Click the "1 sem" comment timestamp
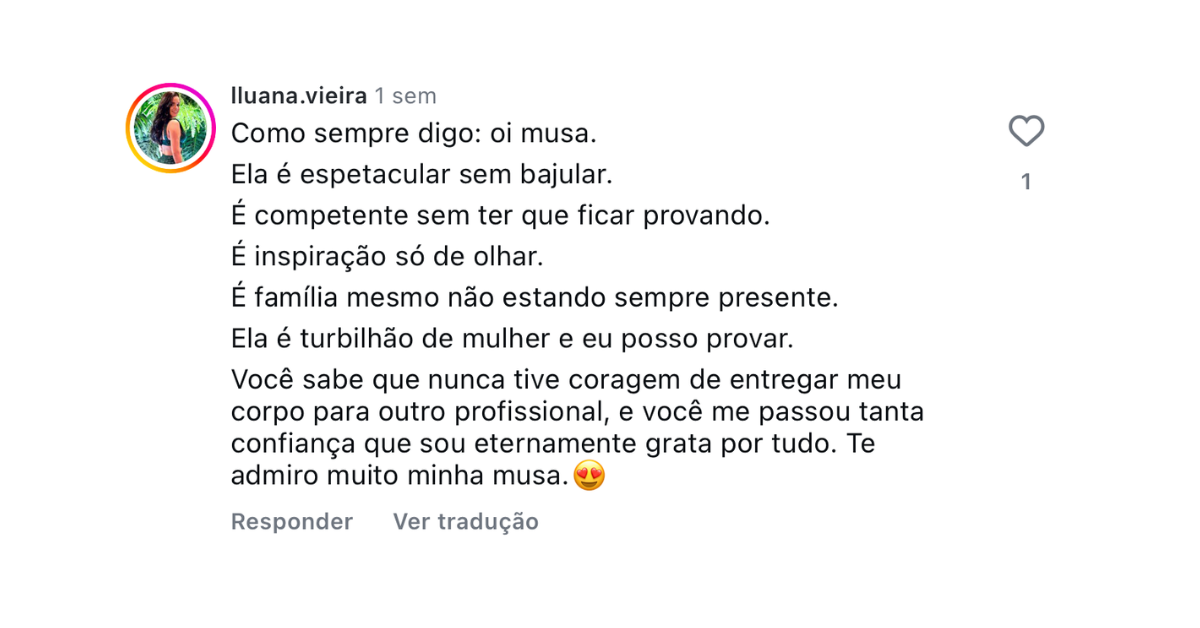Viewport: 1200px width, 628px height. 406,96
